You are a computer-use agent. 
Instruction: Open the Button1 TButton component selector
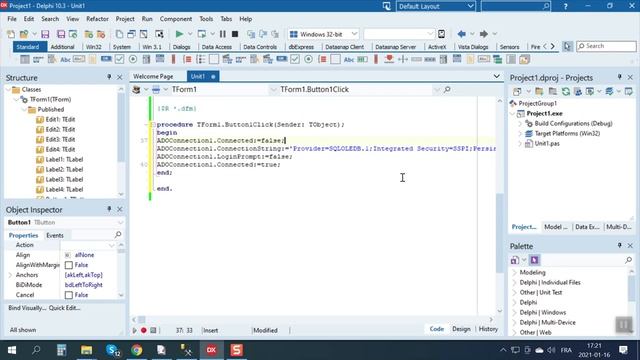point(65,222)
